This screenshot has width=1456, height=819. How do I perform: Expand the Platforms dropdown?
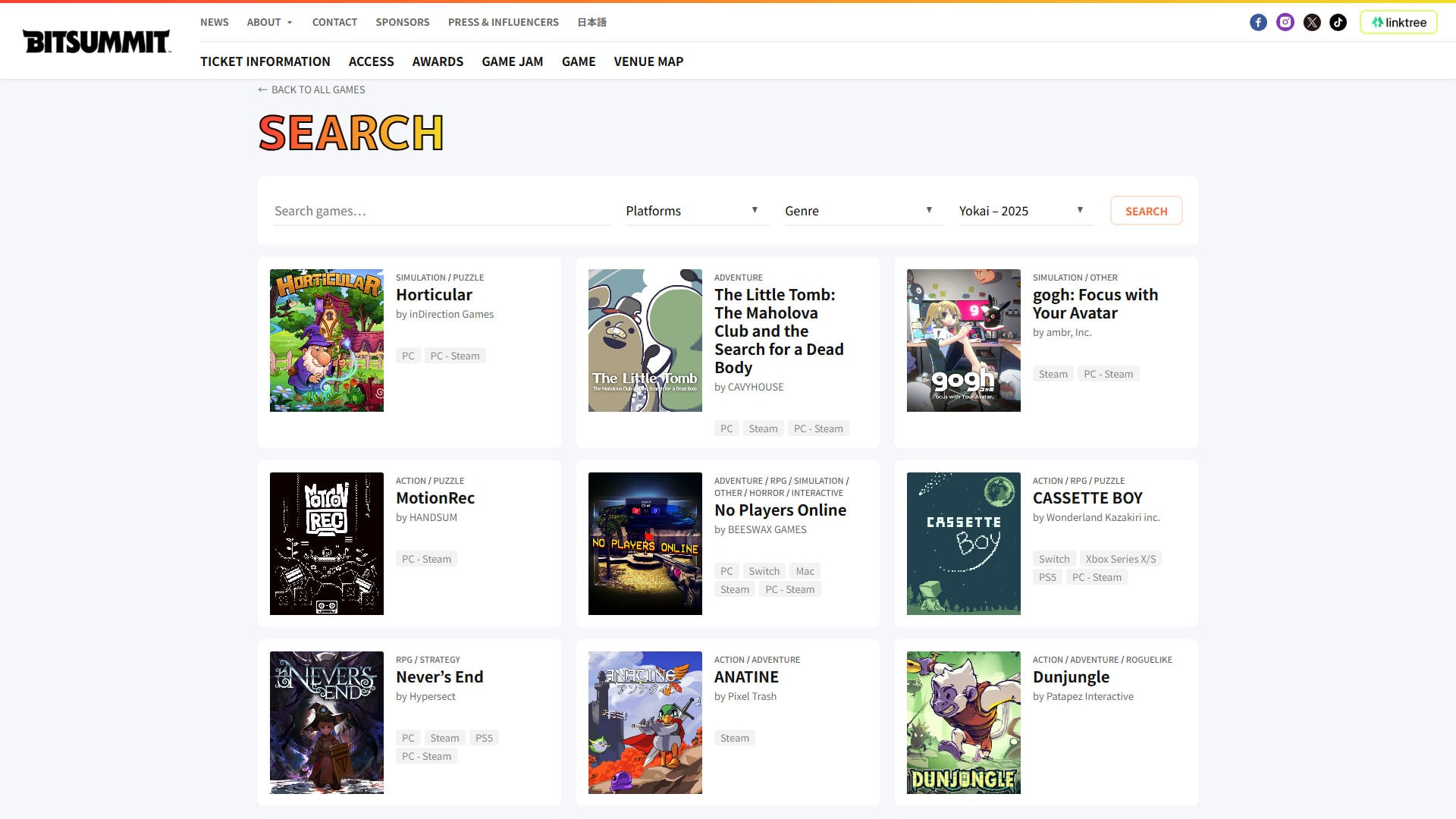coord(692,211)
